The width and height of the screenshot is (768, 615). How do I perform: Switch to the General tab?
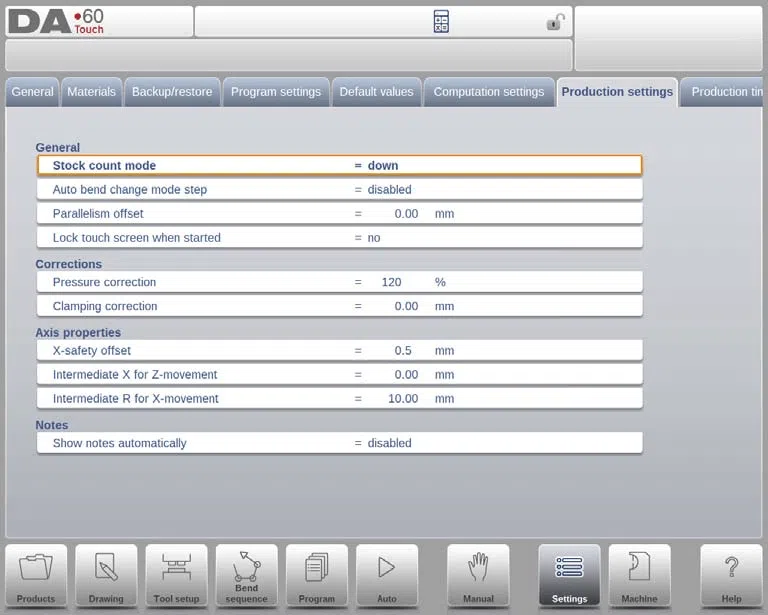[x=32, y=92]
